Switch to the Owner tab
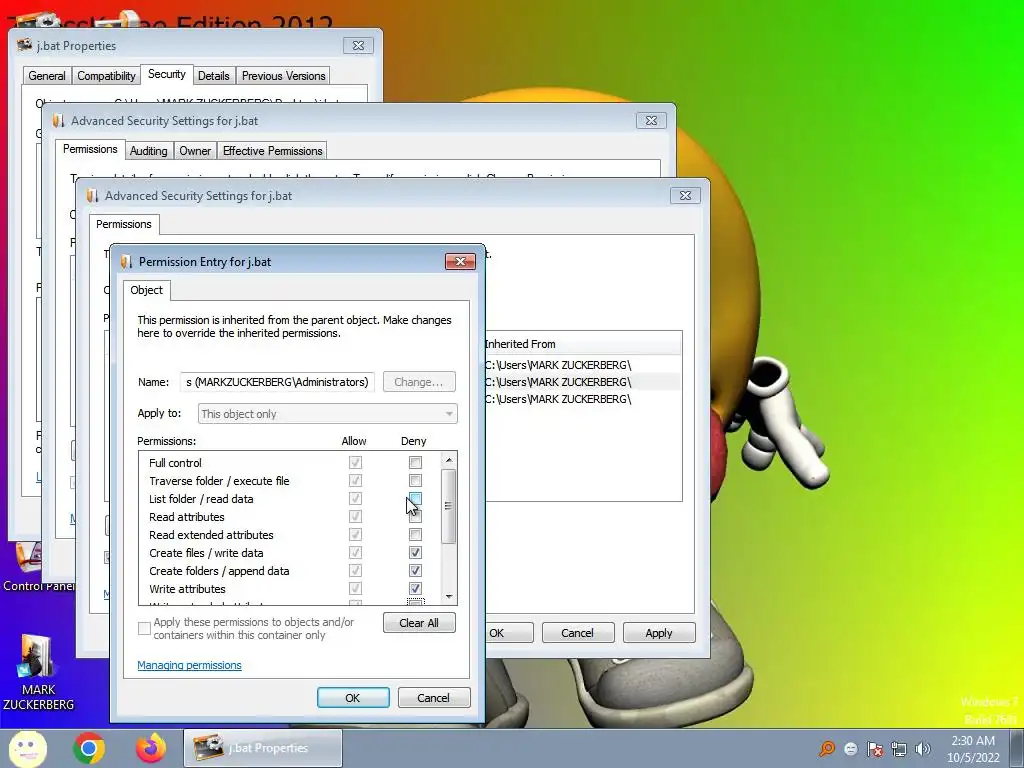 pos(195,151)
